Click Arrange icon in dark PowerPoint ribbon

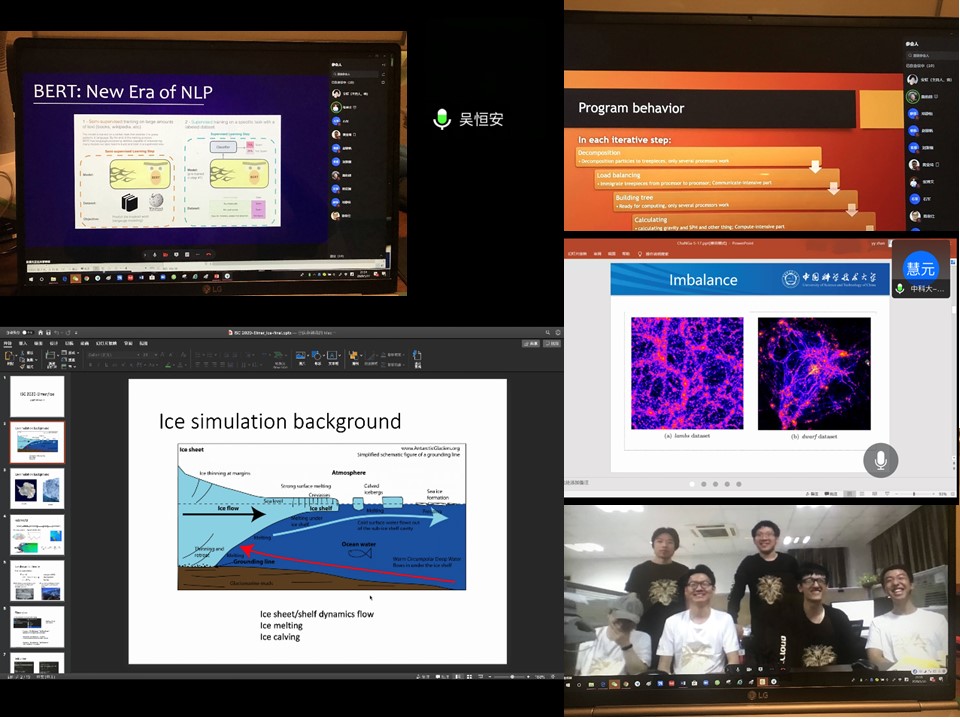pos(354,356)
